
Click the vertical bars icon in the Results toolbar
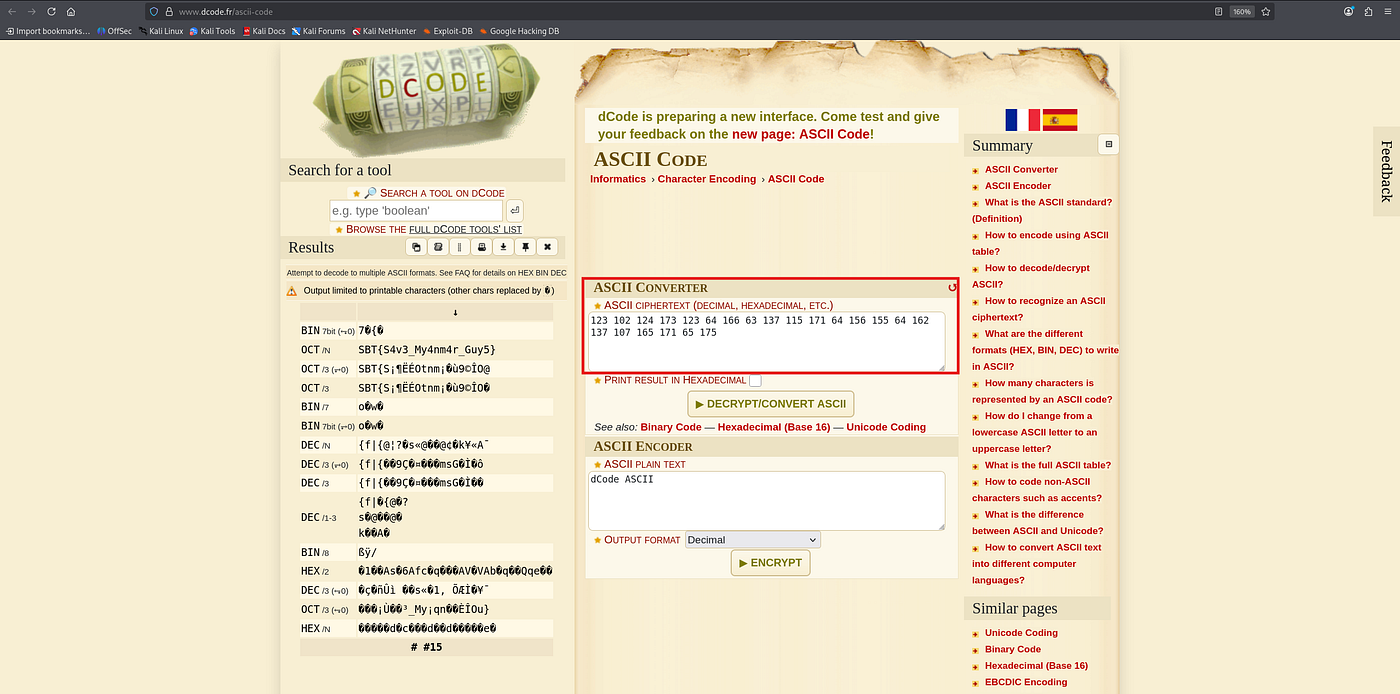tap(460, 247)
